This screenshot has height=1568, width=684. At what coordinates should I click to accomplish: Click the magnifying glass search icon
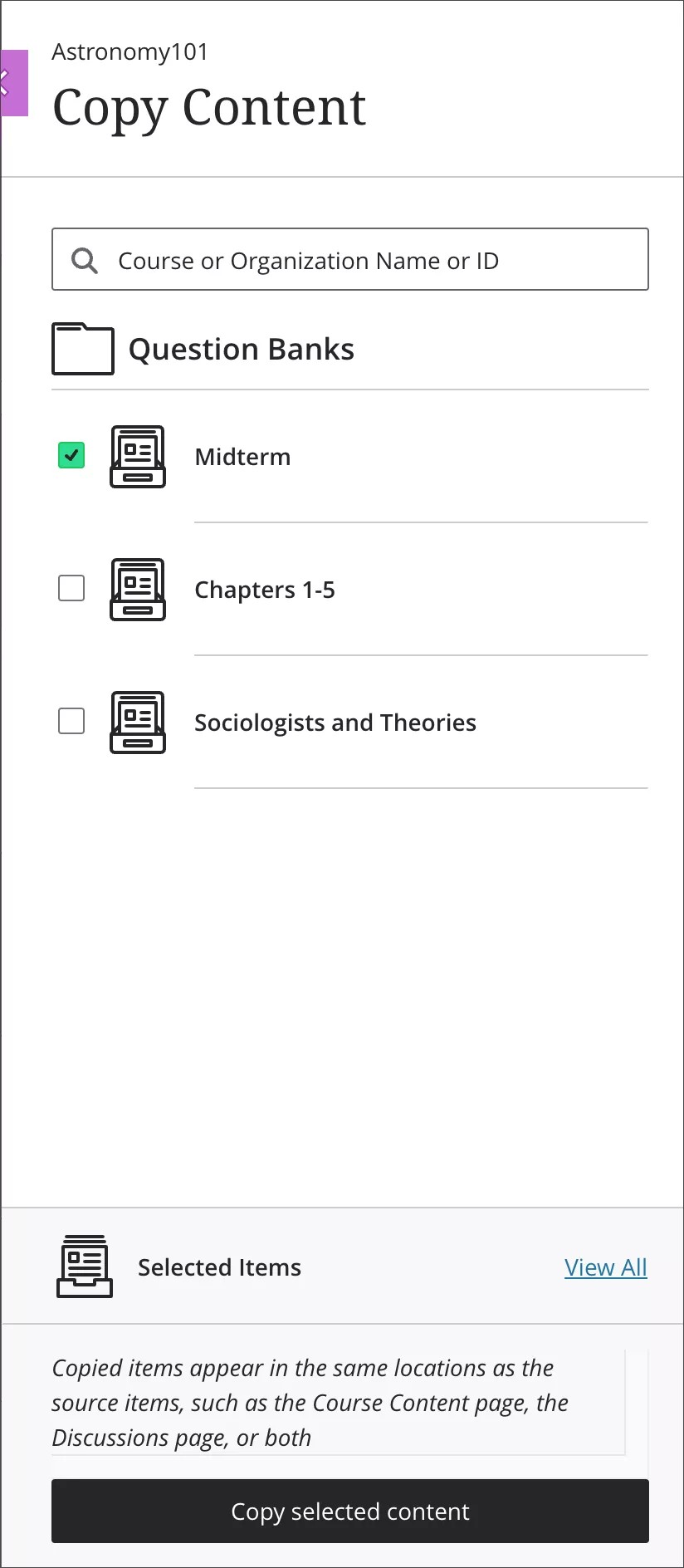tap(84, 261)
